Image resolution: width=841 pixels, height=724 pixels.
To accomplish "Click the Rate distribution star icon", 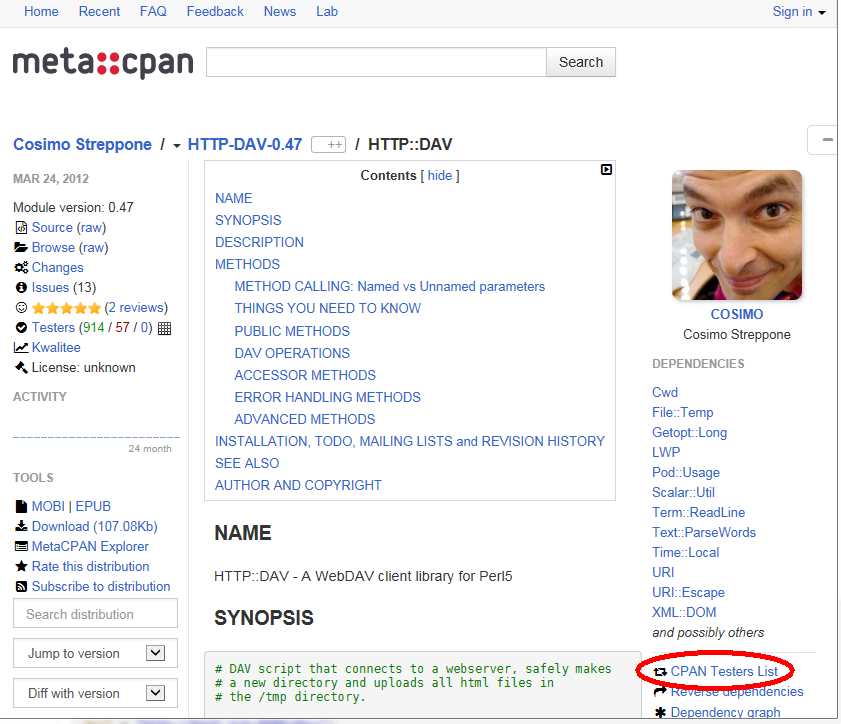I will [21, 566].
